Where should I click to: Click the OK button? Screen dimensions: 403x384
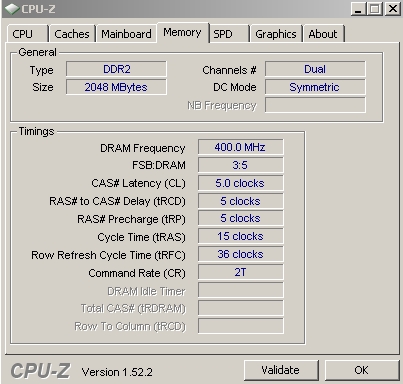point(362,370)
